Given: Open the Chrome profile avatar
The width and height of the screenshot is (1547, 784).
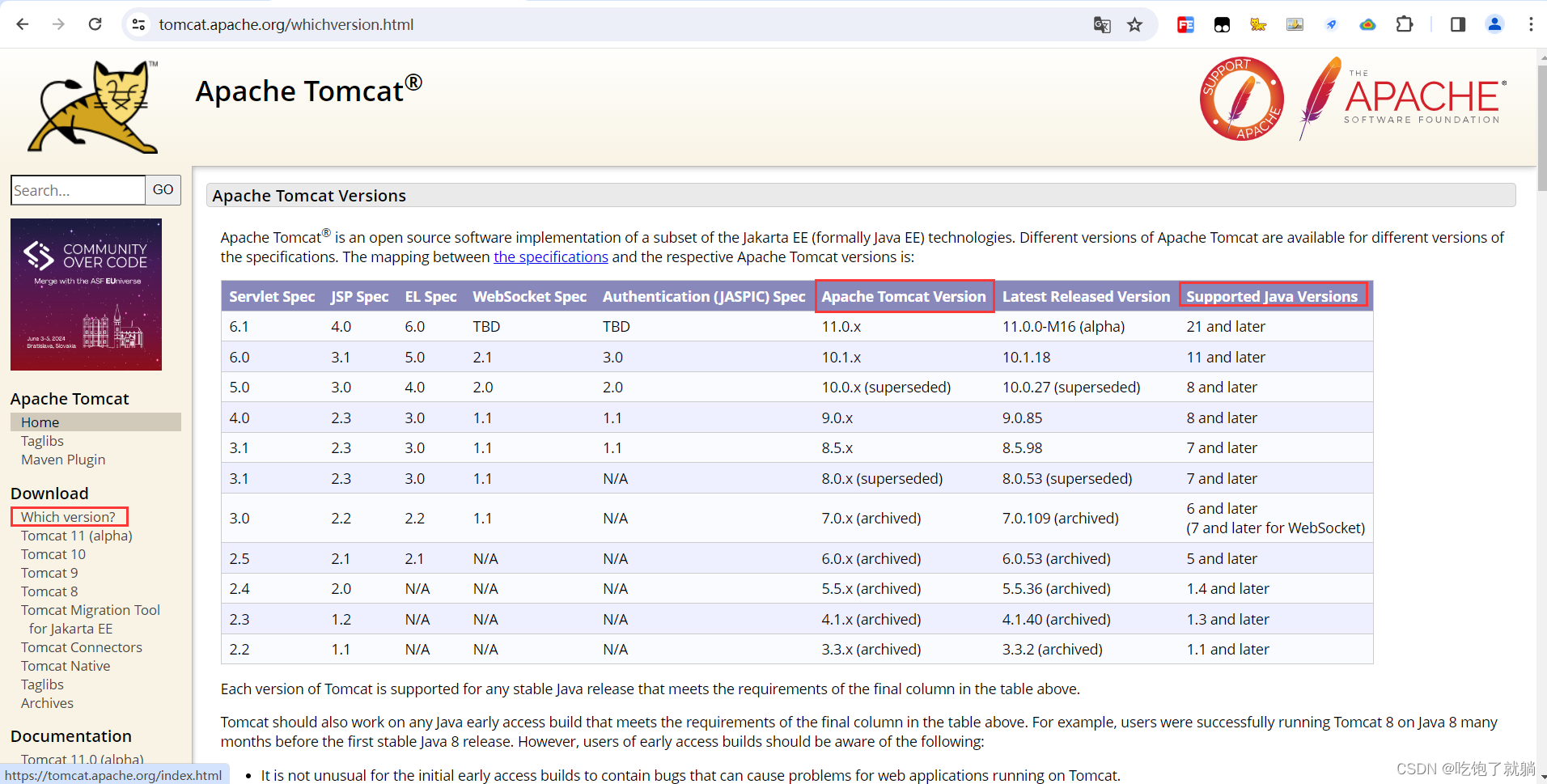Looking at the screenshot, I should pyautogui.click(x=1494, y=24).
